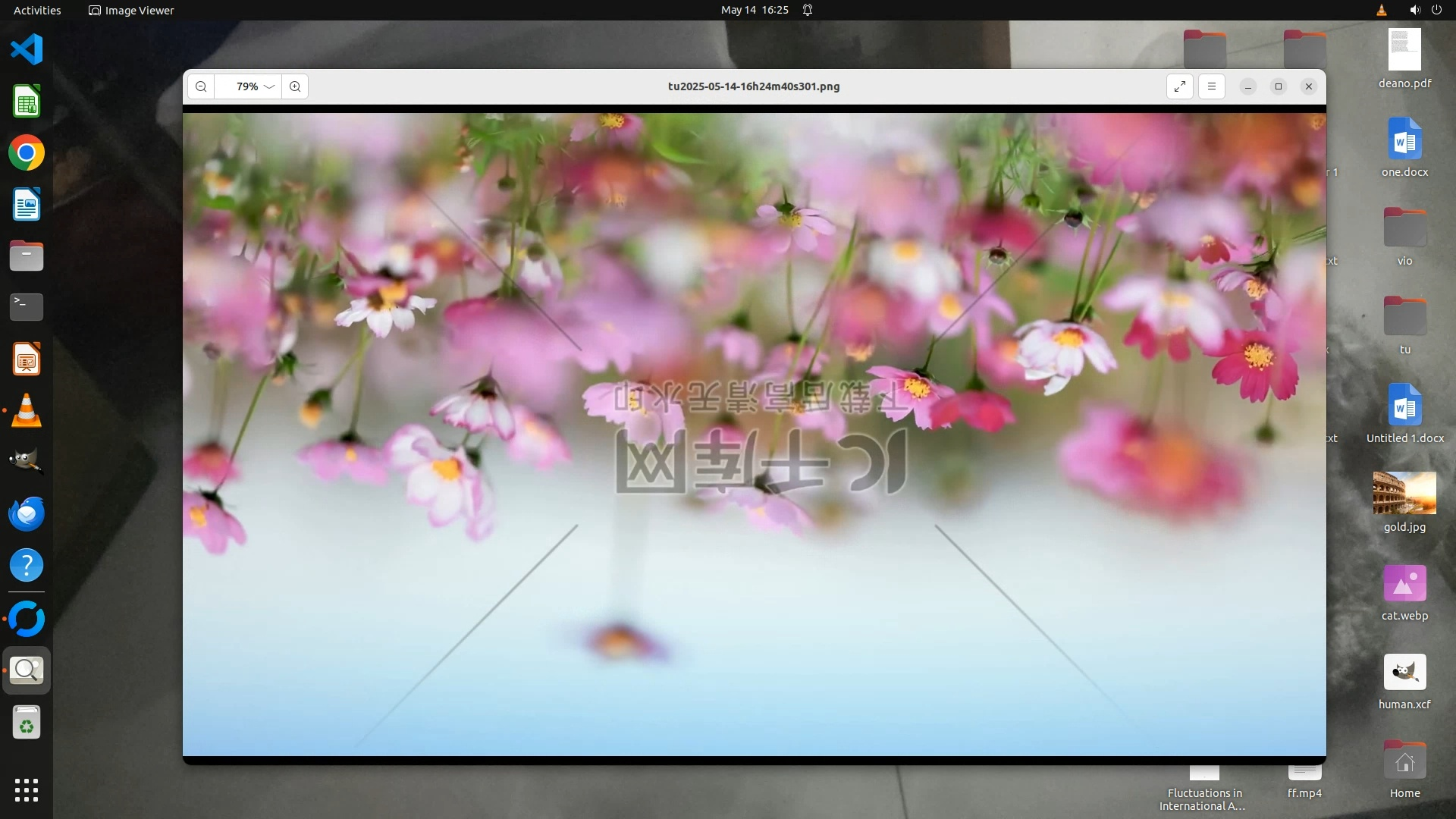1456x819 pixels.
Task: Expand the 79% zoom level dropdown
Action: click(x=269, y=86)
